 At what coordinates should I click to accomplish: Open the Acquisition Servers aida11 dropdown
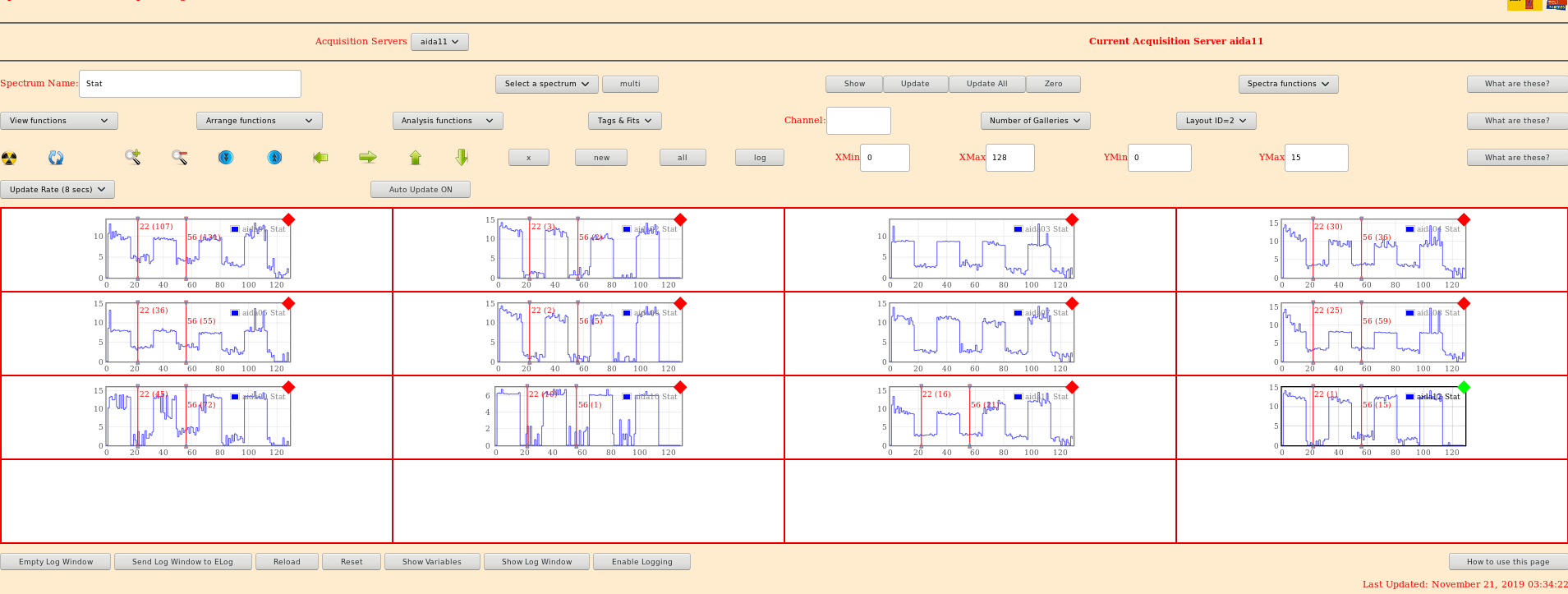point(439,42)
